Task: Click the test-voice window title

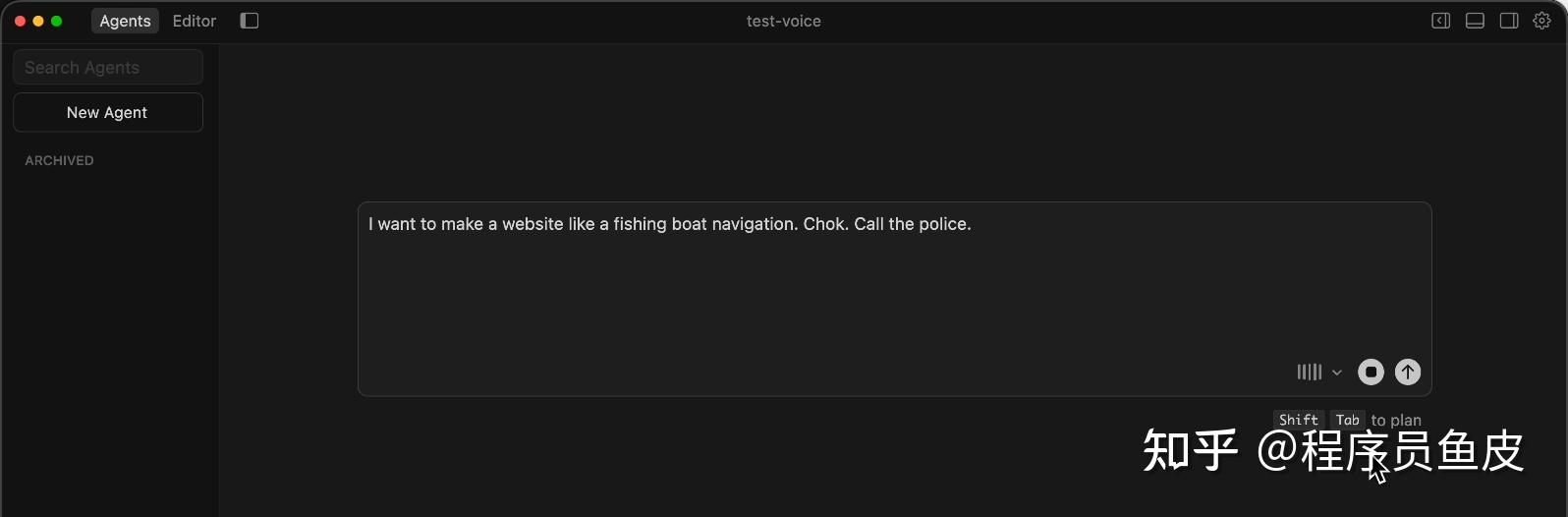Action: tap(783, 21)
